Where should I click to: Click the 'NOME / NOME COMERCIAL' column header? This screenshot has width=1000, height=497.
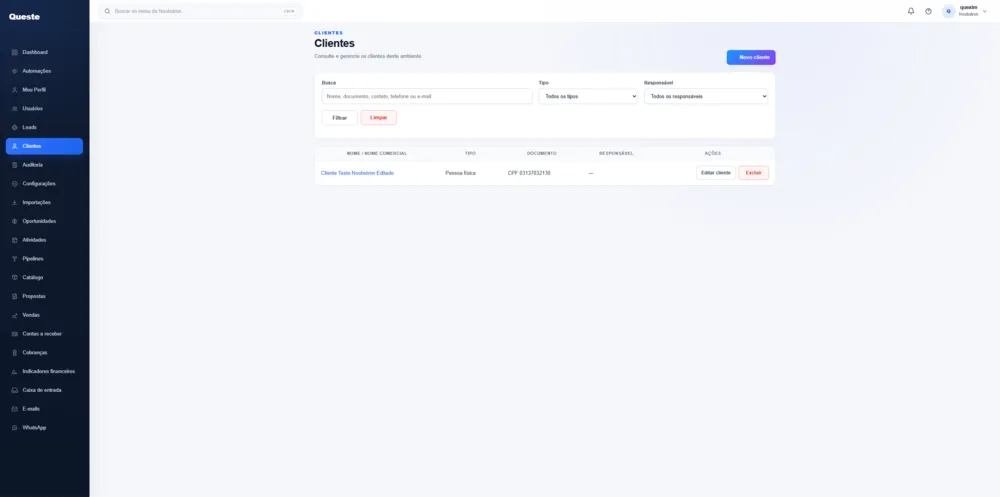[377, 154]
